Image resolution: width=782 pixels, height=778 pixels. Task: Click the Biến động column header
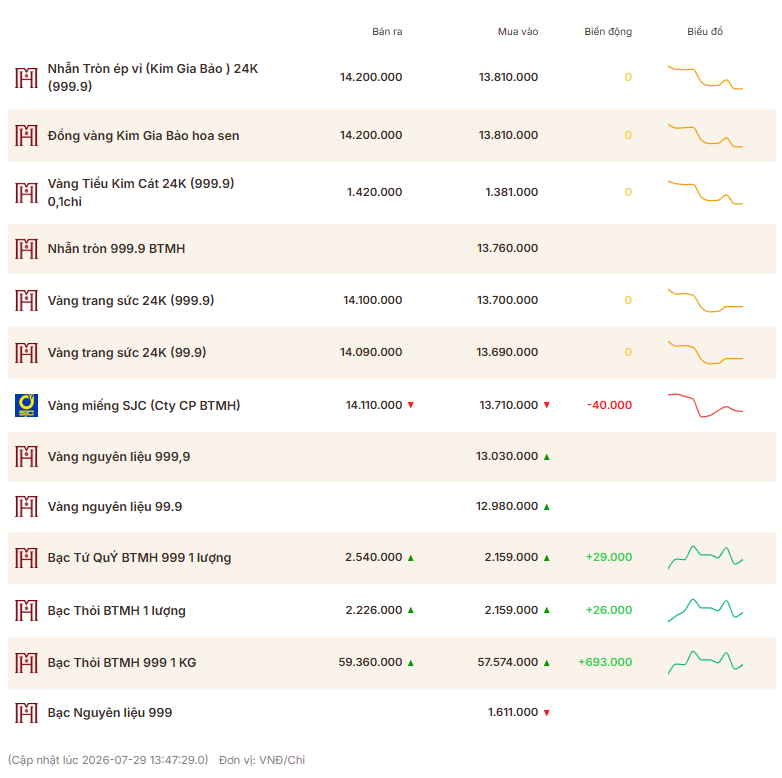coord(608,31)
